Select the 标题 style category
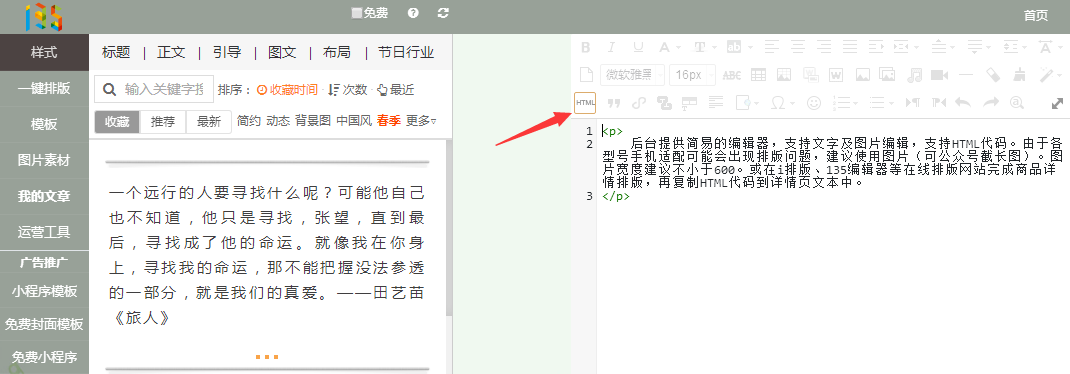This screenshot has width=1070, height=374. [116, 53]
